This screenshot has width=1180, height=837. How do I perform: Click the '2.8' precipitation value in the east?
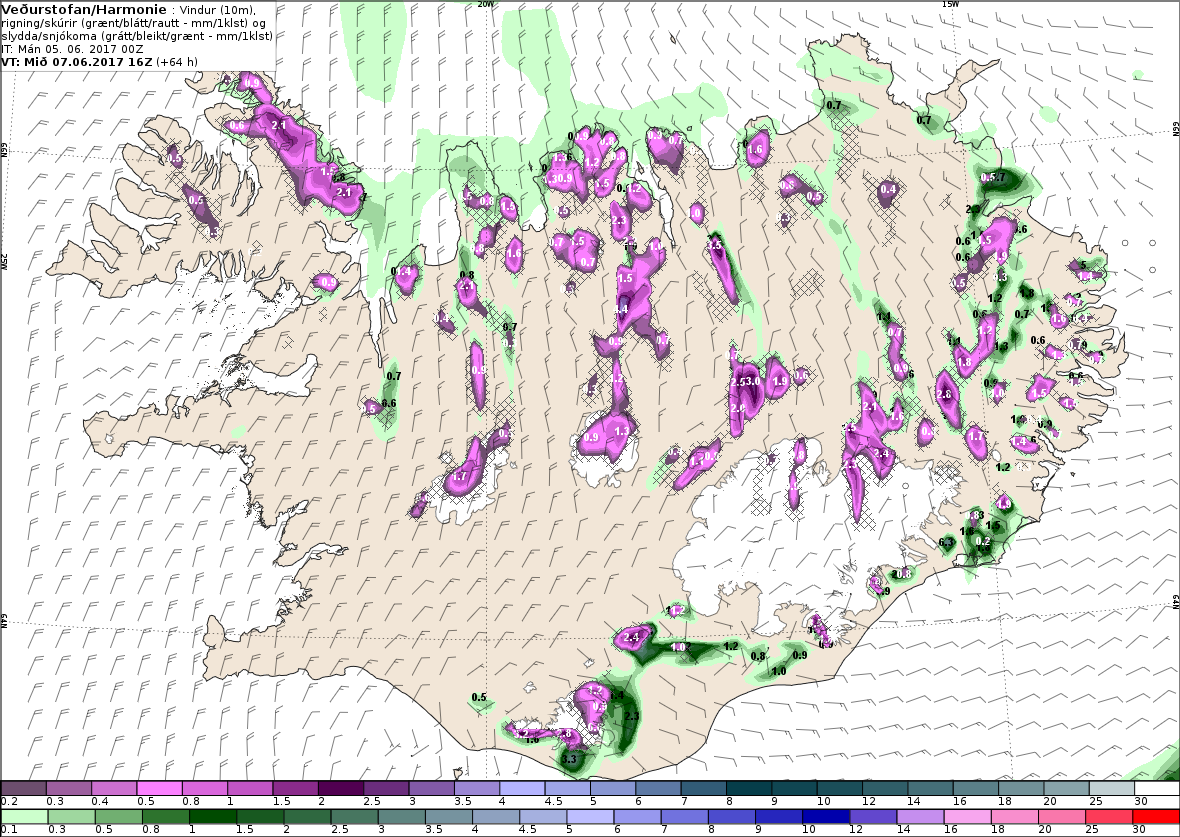pyautogui.click(x=944, y=394)
